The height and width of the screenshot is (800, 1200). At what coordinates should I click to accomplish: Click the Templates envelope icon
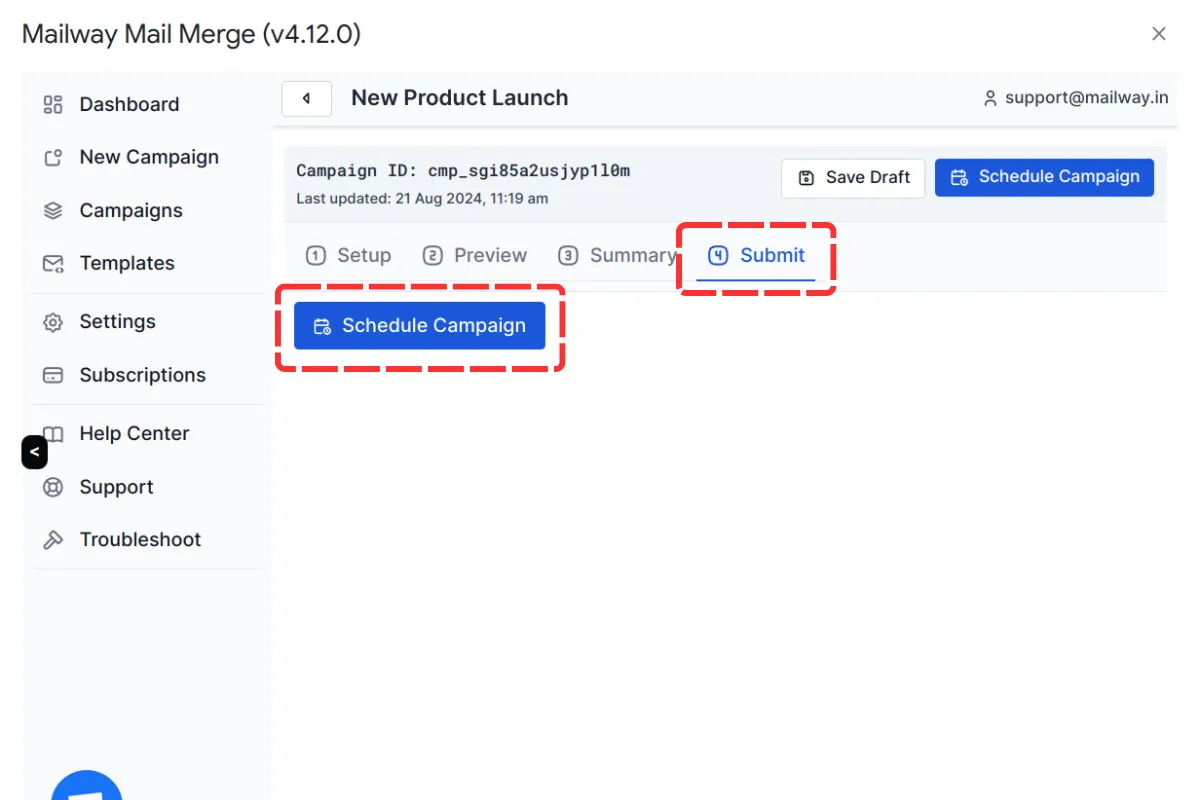point(53,264)
